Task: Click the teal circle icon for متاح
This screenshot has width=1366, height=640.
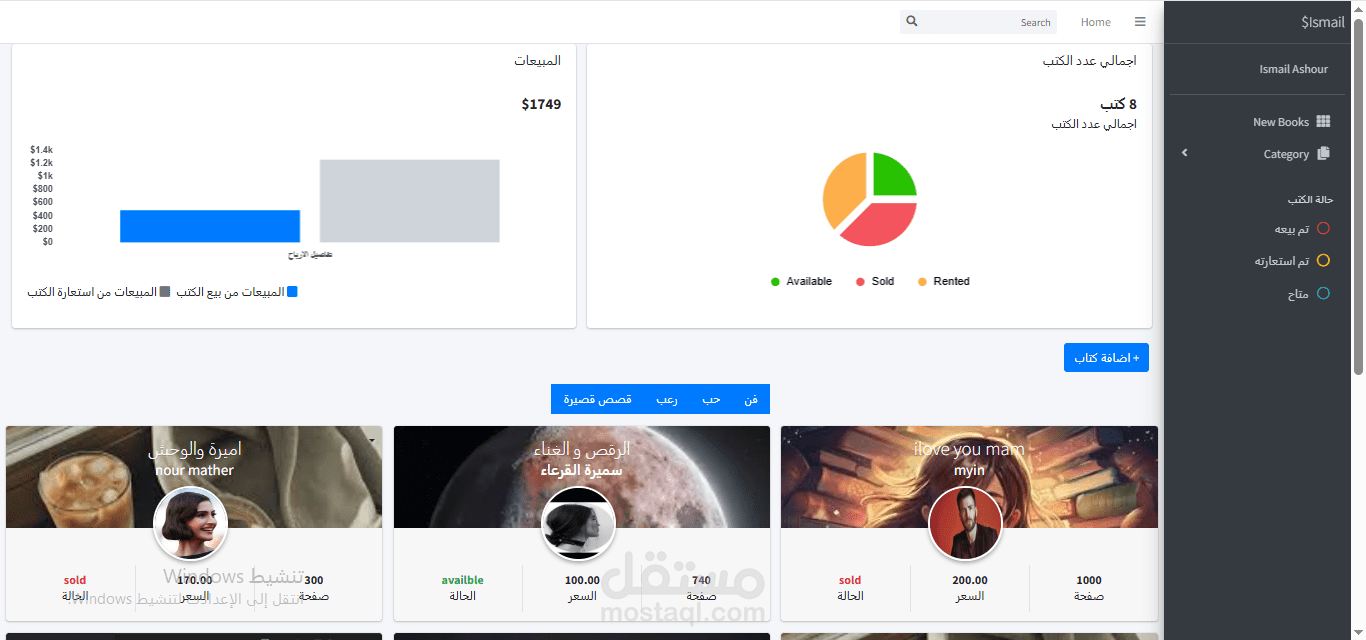Action: click(1323, 294)
